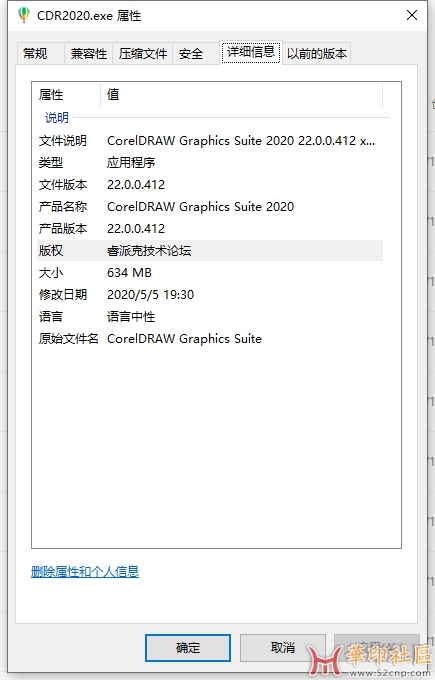Viewport: 435px width, 680px height.
Task: Select the 产品版本 row
Action: [210, 229]
